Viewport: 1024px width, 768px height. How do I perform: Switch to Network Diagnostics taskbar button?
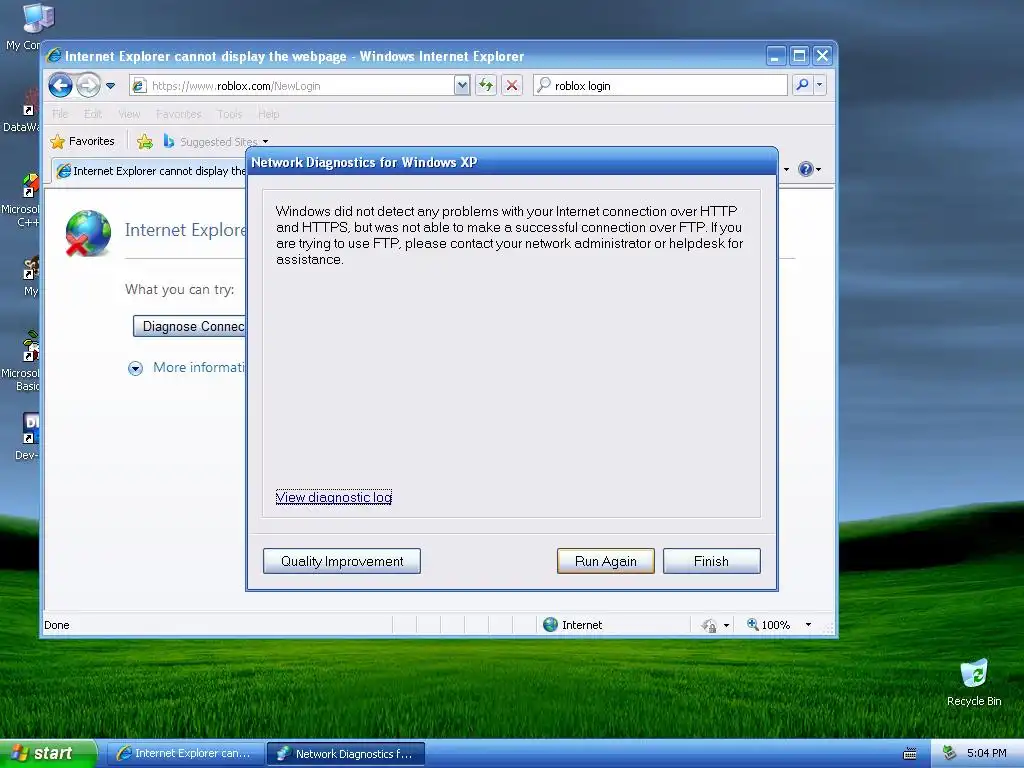tap(346, 754)
